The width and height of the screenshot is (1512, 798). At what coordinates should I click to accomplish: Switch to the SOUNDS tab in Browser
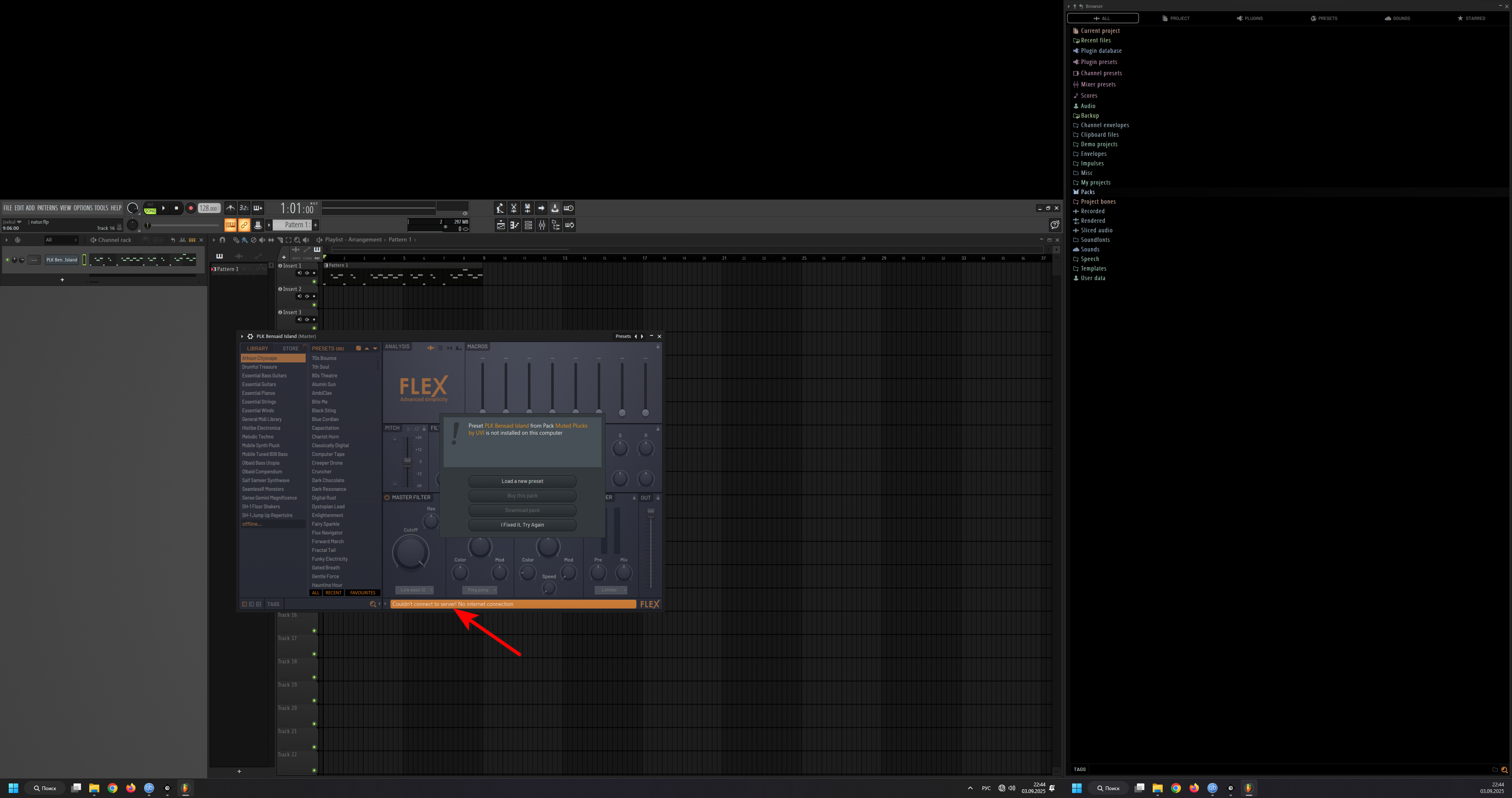(1397, 18)
